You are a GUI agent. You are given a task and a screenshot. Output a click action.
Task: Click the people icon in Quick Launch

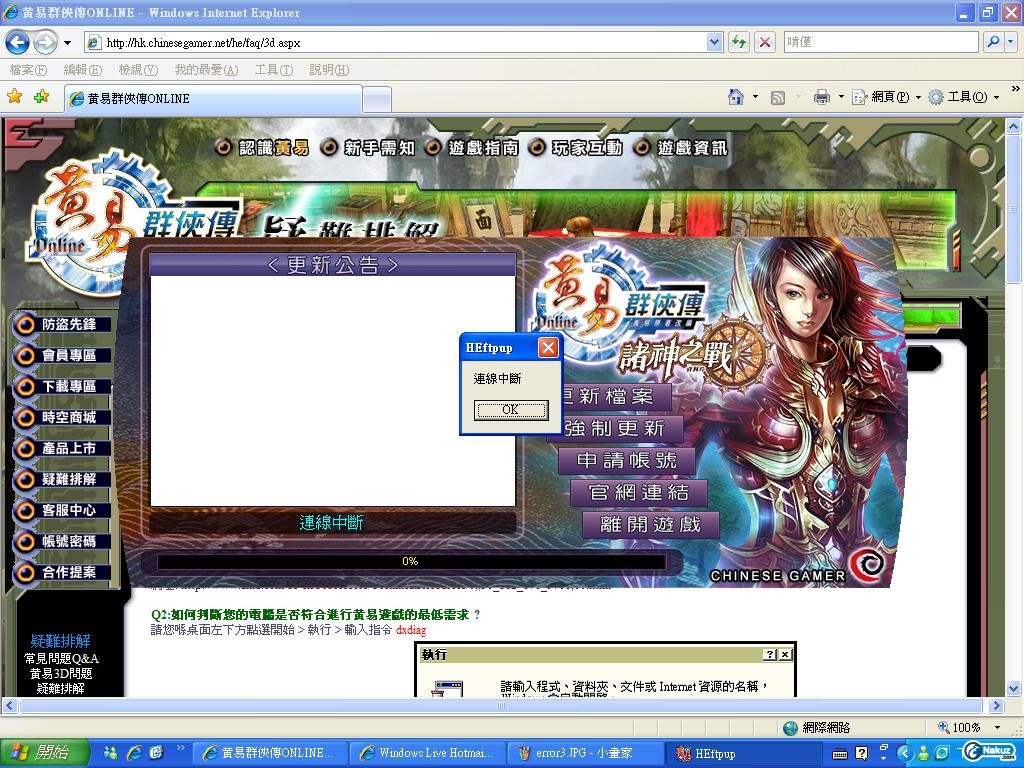click(111, 752)
